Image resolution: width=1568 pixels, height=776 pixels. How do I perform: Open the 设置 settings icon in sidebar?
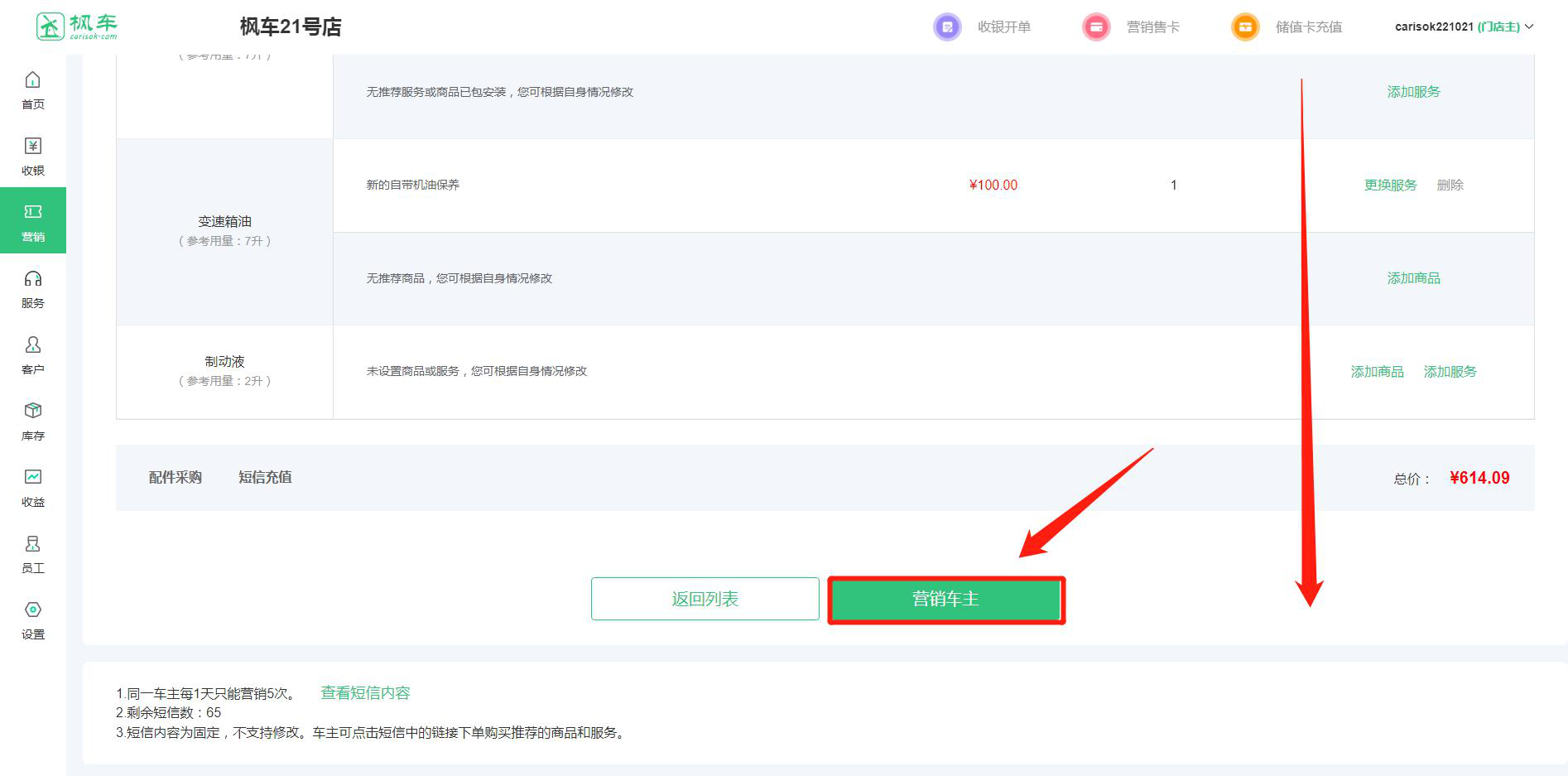click(x=33, y=610)
